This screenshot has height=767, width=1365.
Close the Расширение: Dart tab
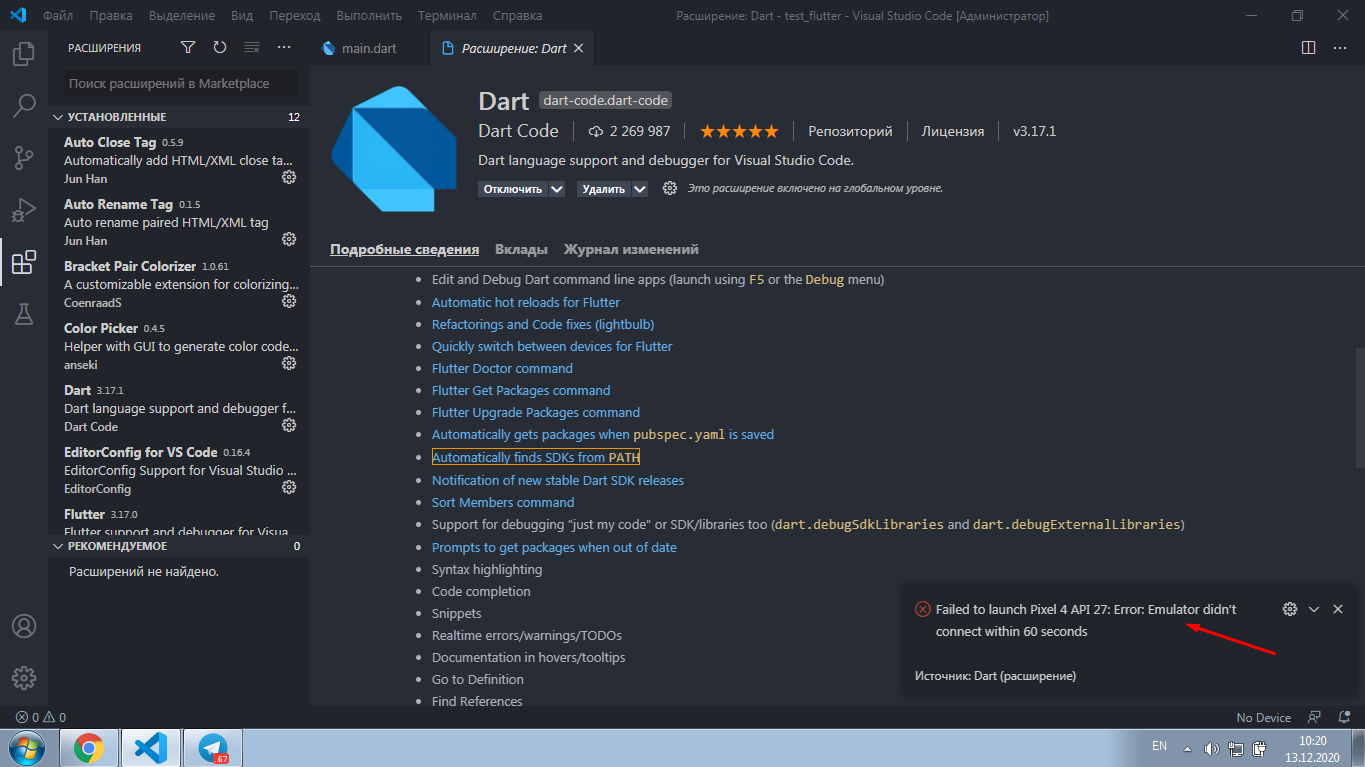point(579,48)
